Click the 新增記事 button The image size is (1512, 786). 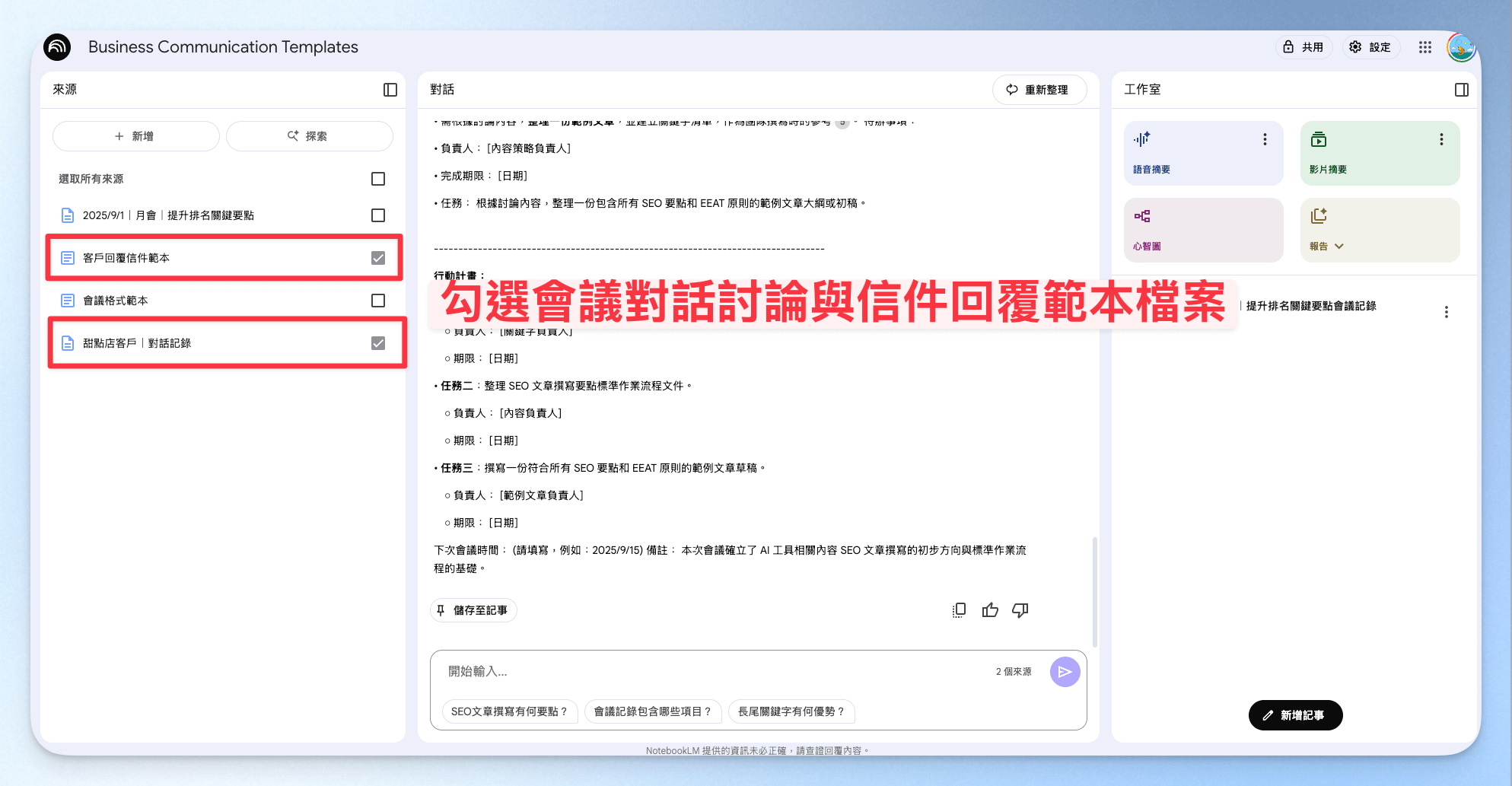coord(1295,715)
